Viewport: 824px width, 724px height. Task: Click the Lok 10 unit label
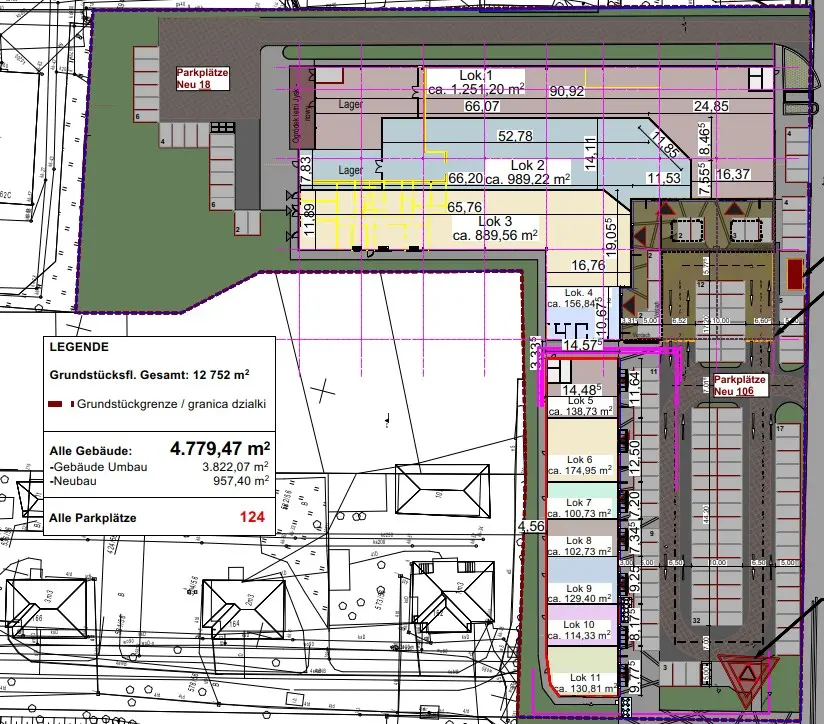click(579, 631)
